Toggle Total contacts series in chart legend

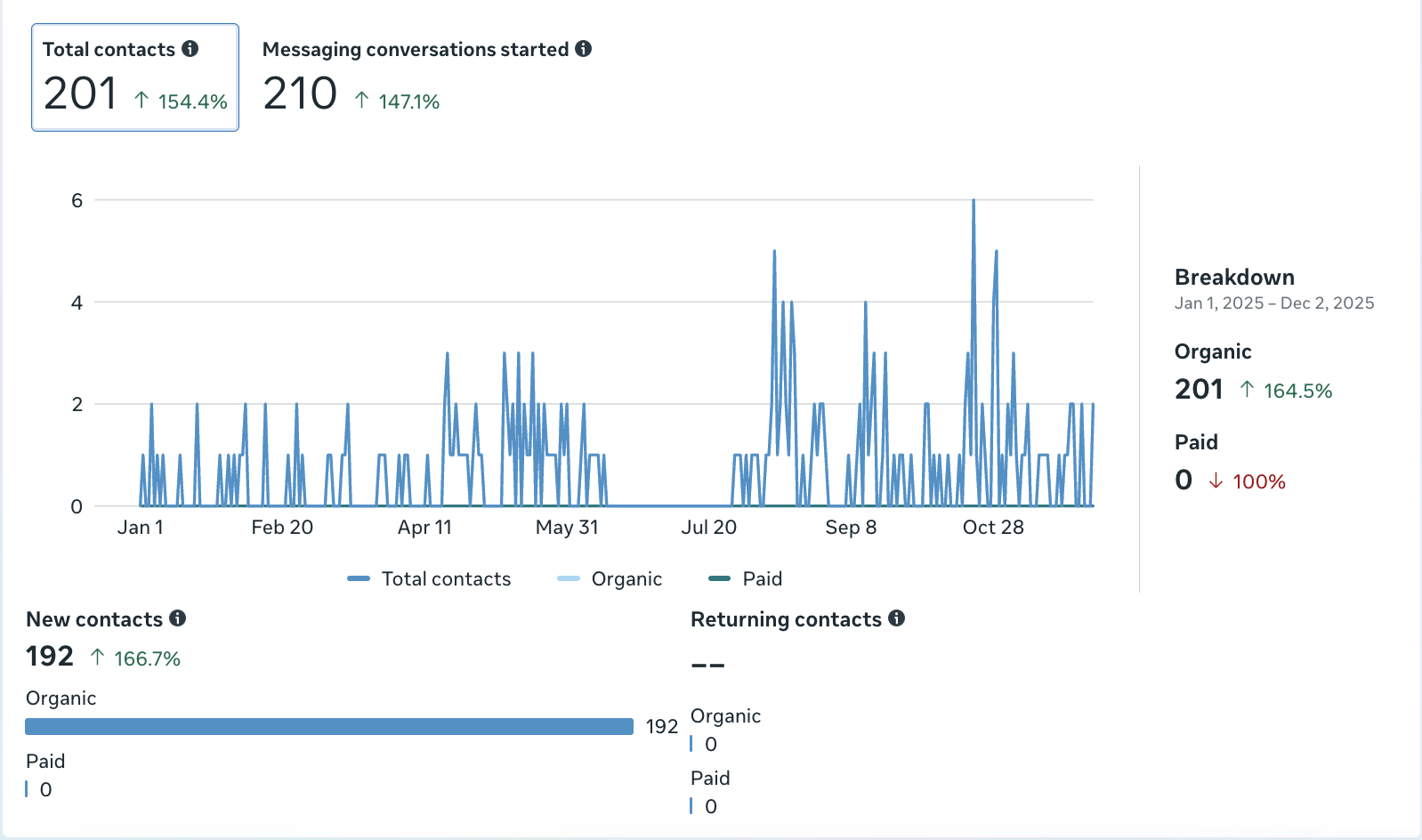(x=430, y=579)
